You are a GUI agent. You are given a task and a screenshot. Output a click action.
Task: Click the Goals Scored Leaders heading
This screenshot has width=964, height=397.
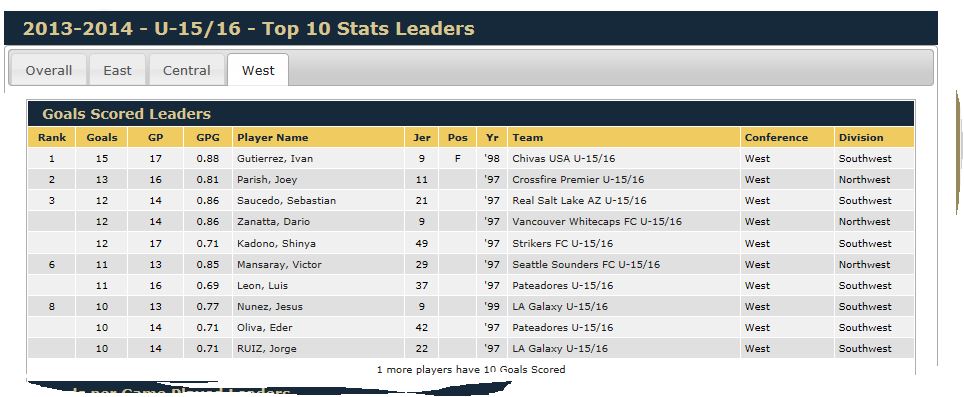[x=127, y=114]
